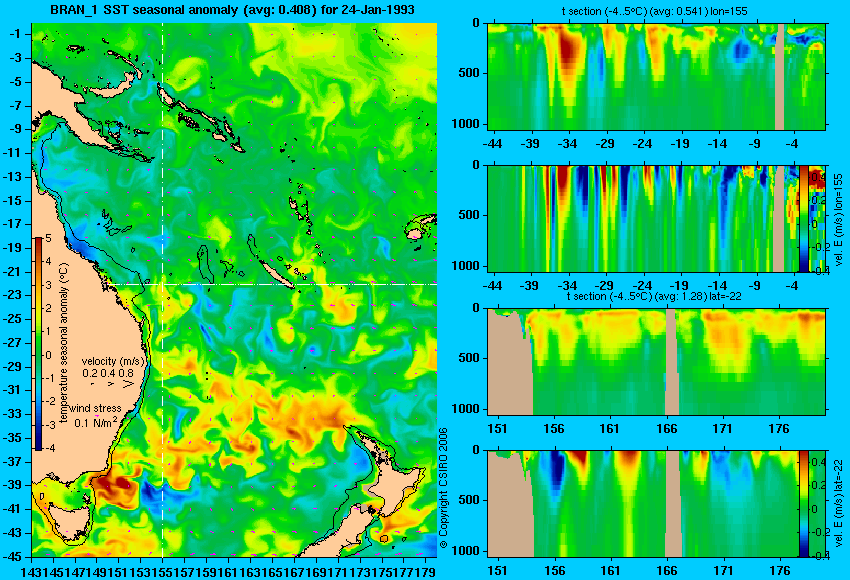Click the '-1' latitude tick on map axis

pyautogui.click(x=18, y=34)
